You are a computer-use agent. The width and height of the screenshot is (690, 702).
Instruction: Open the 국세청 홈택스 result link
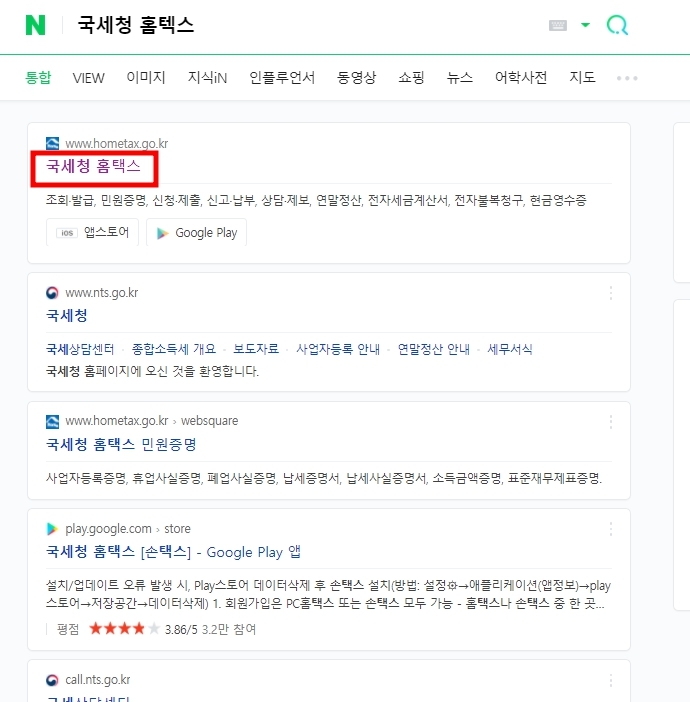click(x=94, y=166)
